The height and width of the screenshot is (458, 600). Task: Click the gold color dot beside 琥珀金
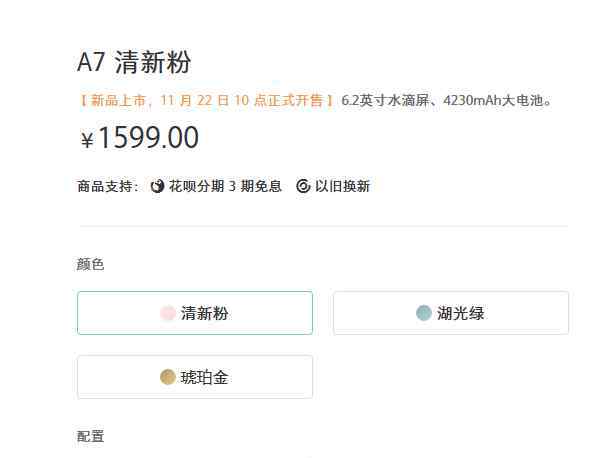pyautogui.click(x=168, y=377)
